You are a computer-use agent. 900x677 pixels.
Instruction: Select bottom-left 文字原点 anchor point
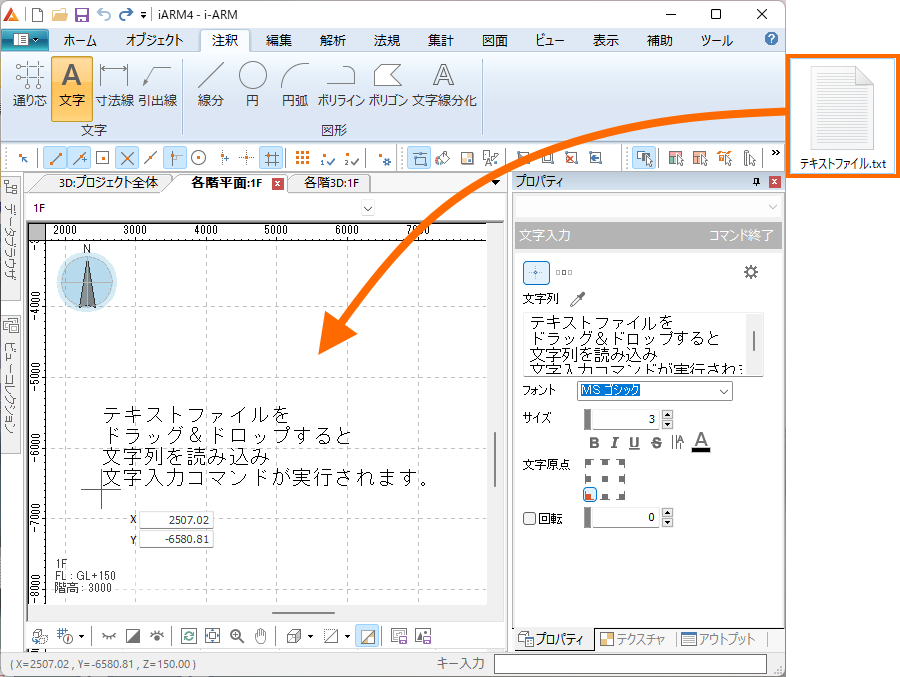[589, 495]
